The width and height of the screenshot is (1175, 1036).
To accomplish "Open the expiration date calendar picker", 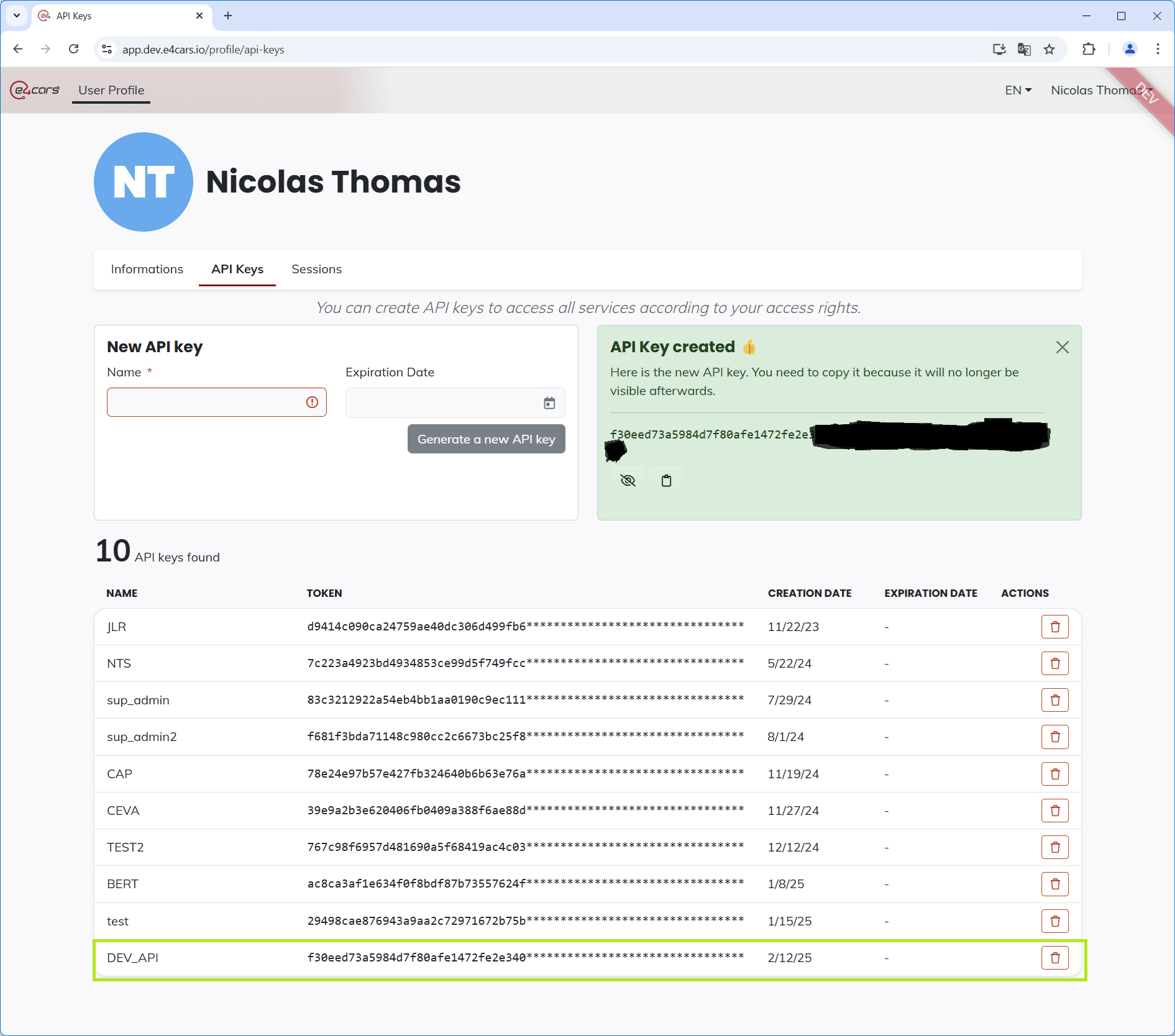I will pyautogui.click(x=549, y=403).
